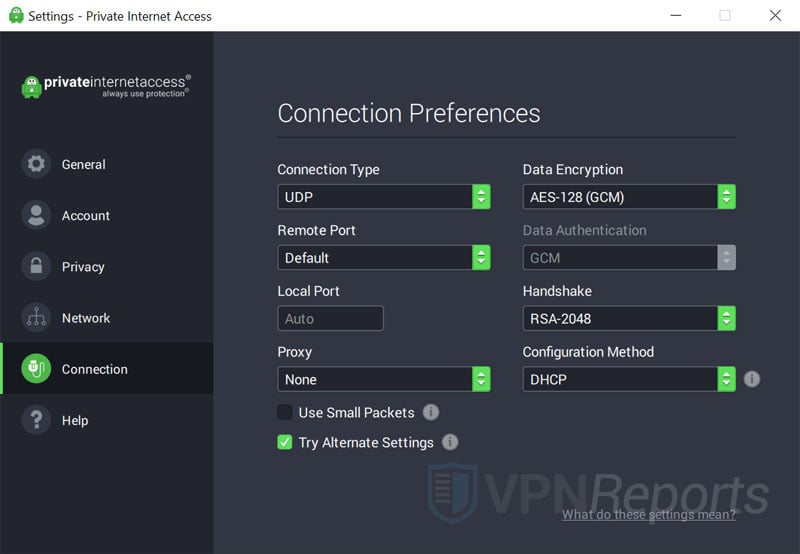
Task: Click the Remote Port label
Action: click(316, 230)
